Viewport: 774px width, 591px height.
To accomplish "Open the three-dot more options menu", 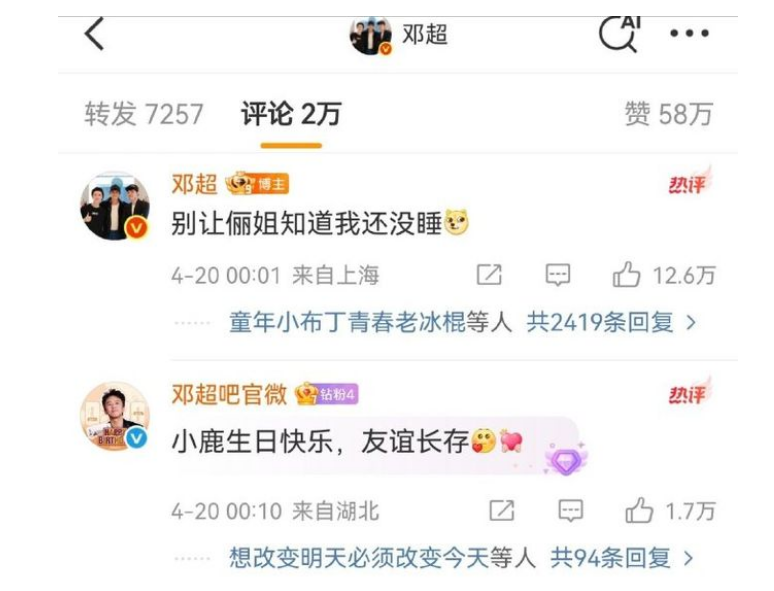I will 689,34.
